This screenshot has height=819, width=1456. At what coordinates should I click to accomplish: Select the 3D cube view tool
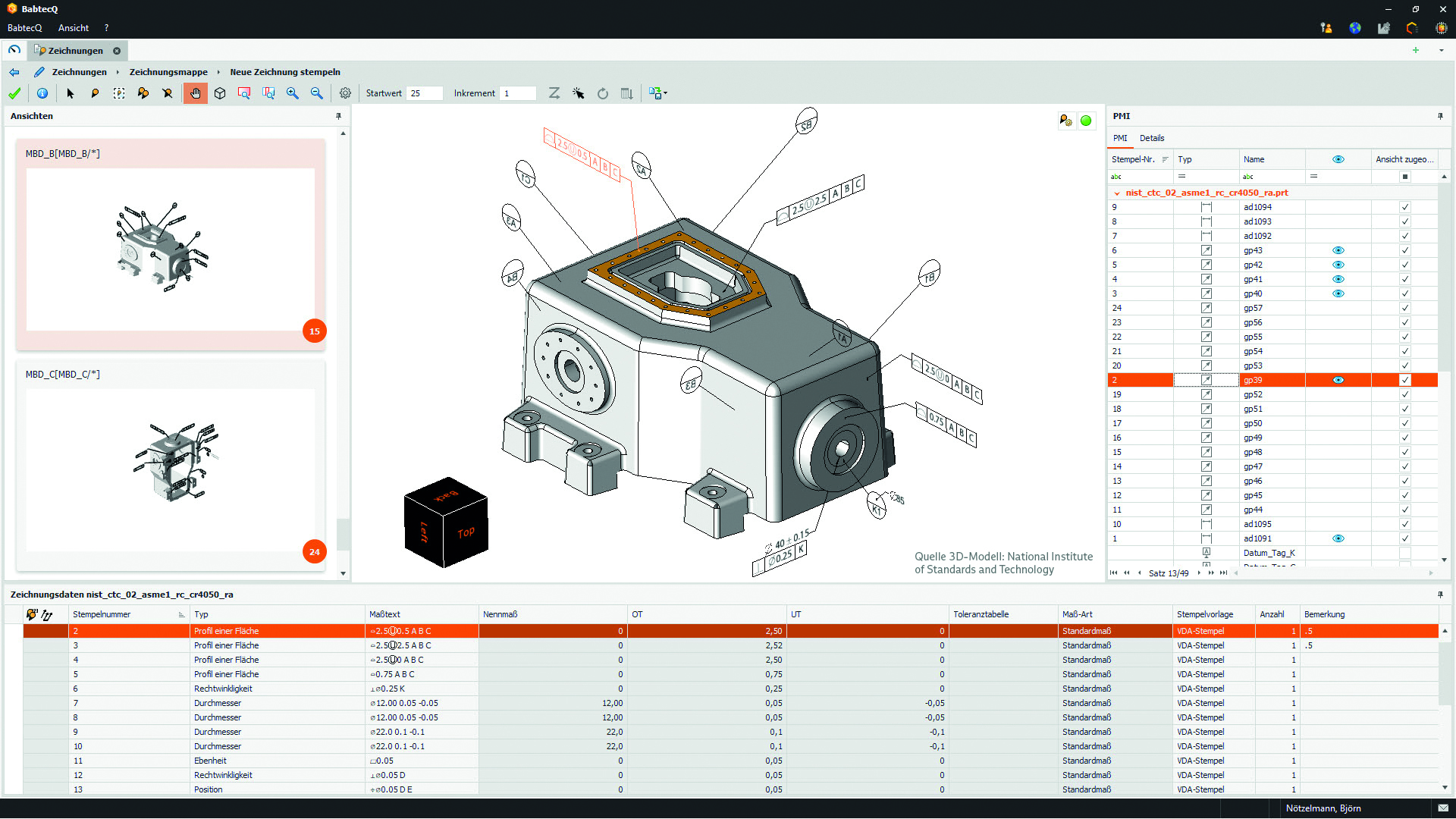pos(220,93)
